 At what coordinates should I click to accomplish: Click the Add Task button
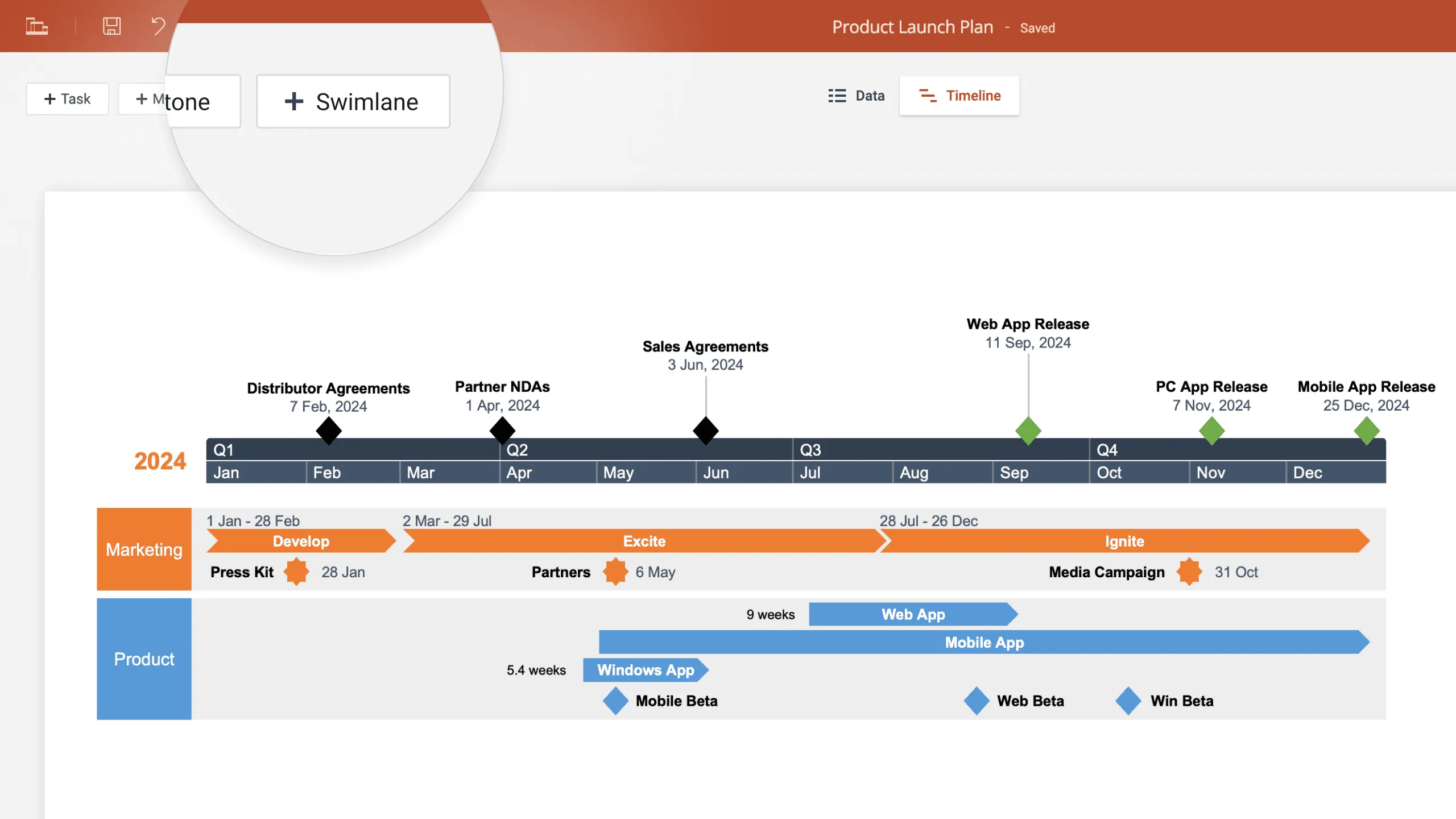pyautogui.click(x=67, y=97)
